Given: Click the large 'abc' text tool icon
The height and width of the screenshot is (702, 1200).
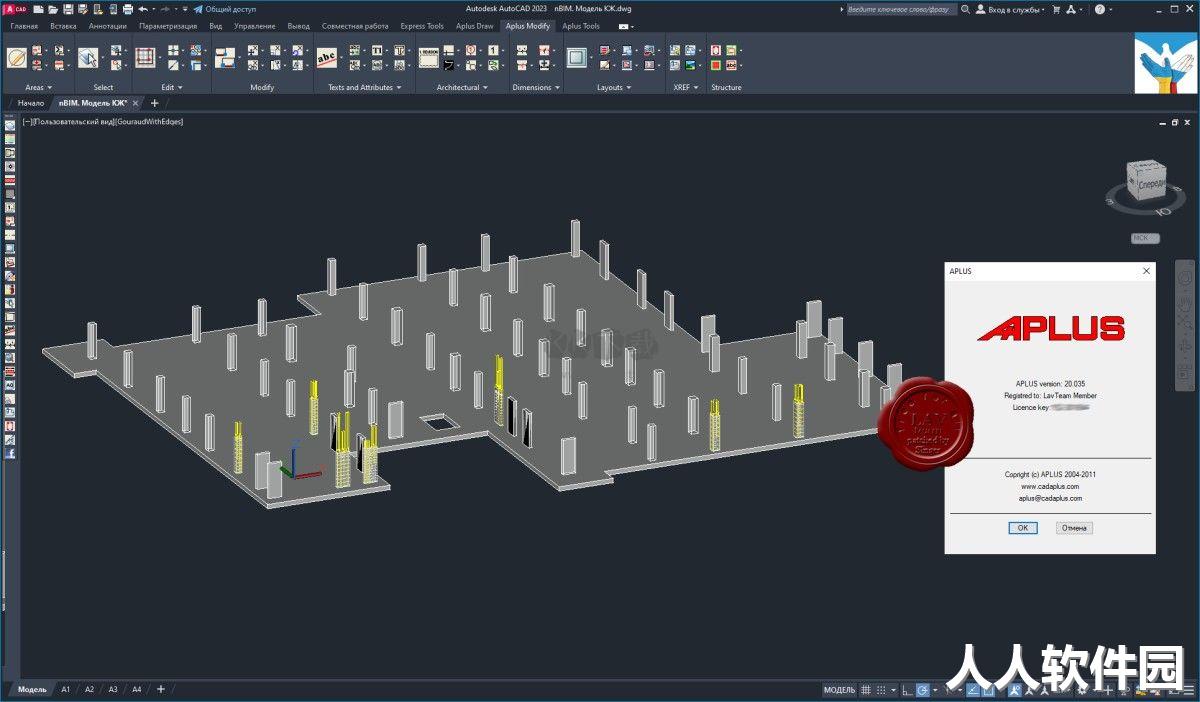Looking at the screenshot, I should (327, 58).
